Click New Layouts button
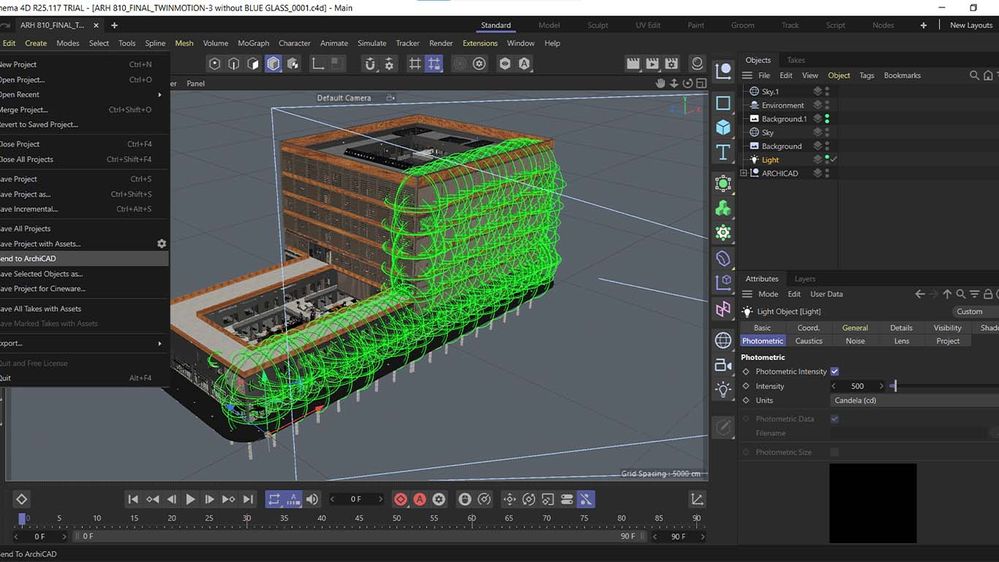Image resolution: width=999 pixels, height=562 pixels. pyautogui.click(x=971, y=25)
